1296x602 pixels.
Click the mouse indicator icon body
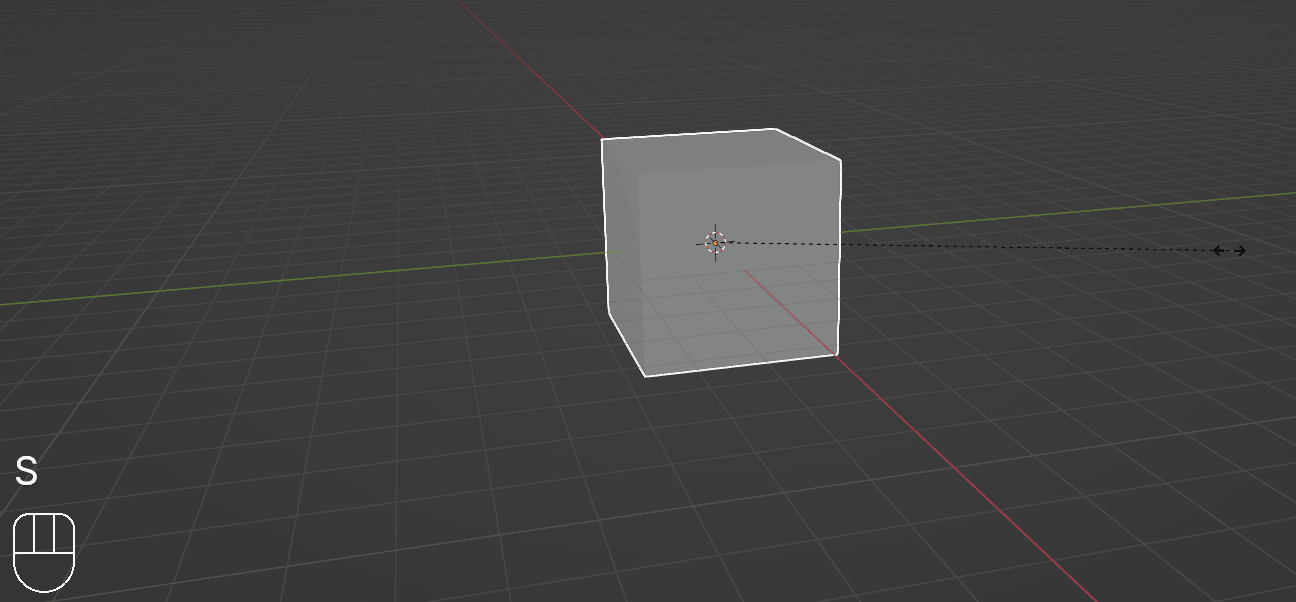44,570
